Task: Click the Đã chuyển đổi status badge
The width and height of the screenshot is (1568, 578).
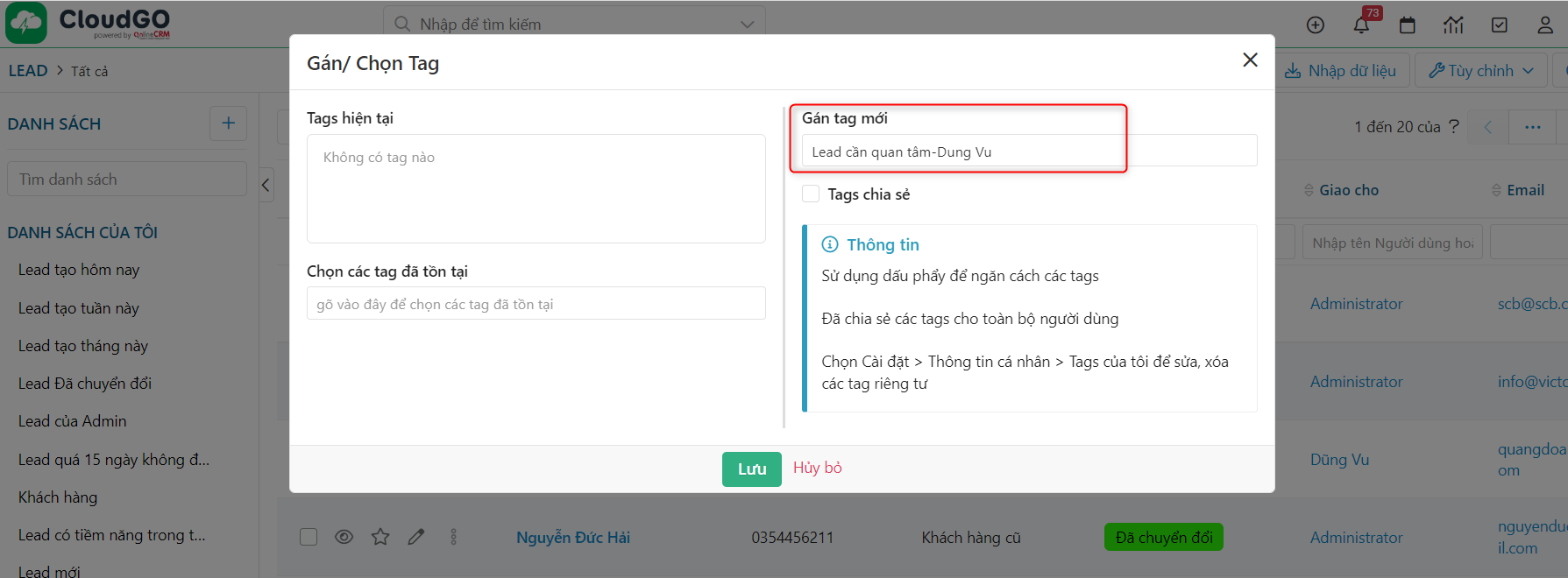Action: click(x=1164, y=537)
